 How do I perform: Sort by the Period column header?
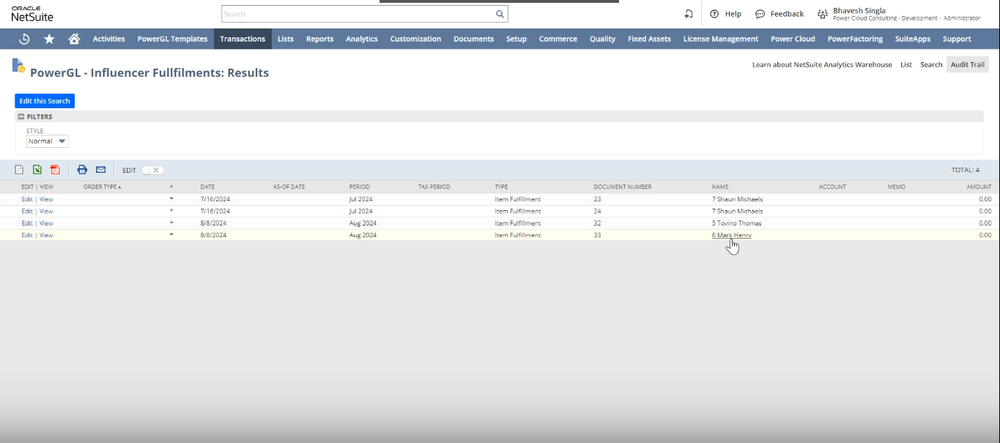(359, 187)
